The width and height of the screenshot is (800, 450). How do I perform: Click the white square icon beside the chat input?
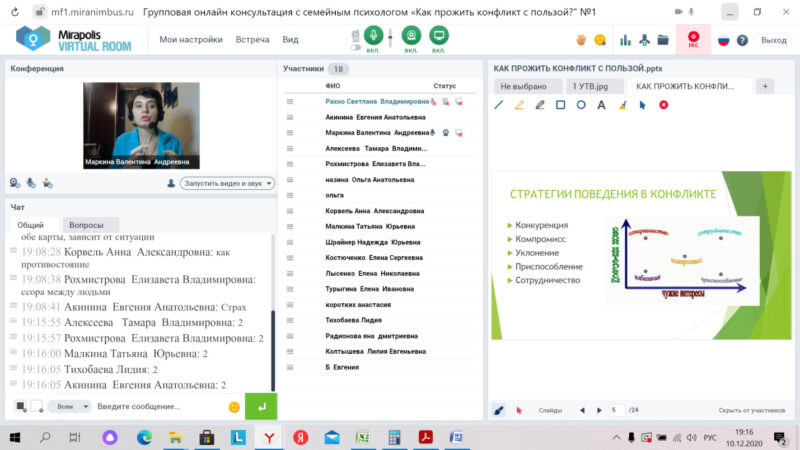click(x=37, y=406)
